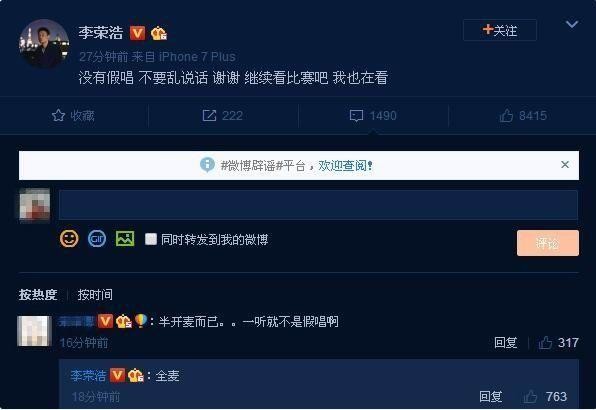The image size is (596, 410).
Task: Sort comments by 按时间
Action: coord(95,294)
